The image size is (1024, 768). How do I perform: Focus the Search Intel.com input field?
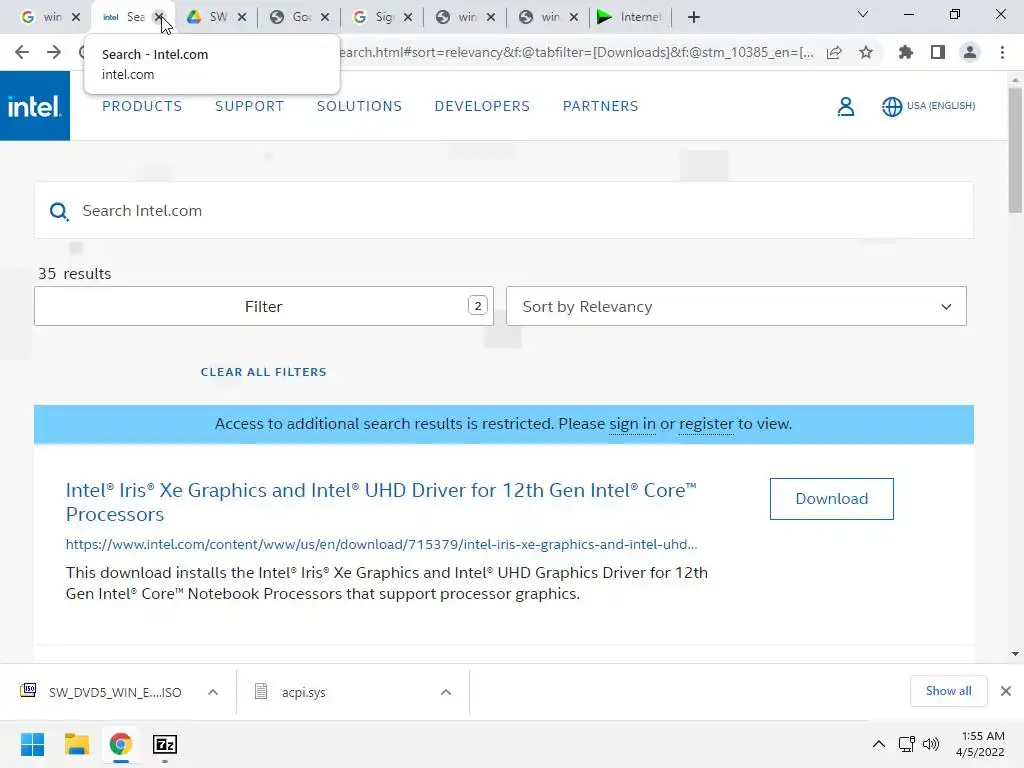pyautogui.click(x=504, y=210)
